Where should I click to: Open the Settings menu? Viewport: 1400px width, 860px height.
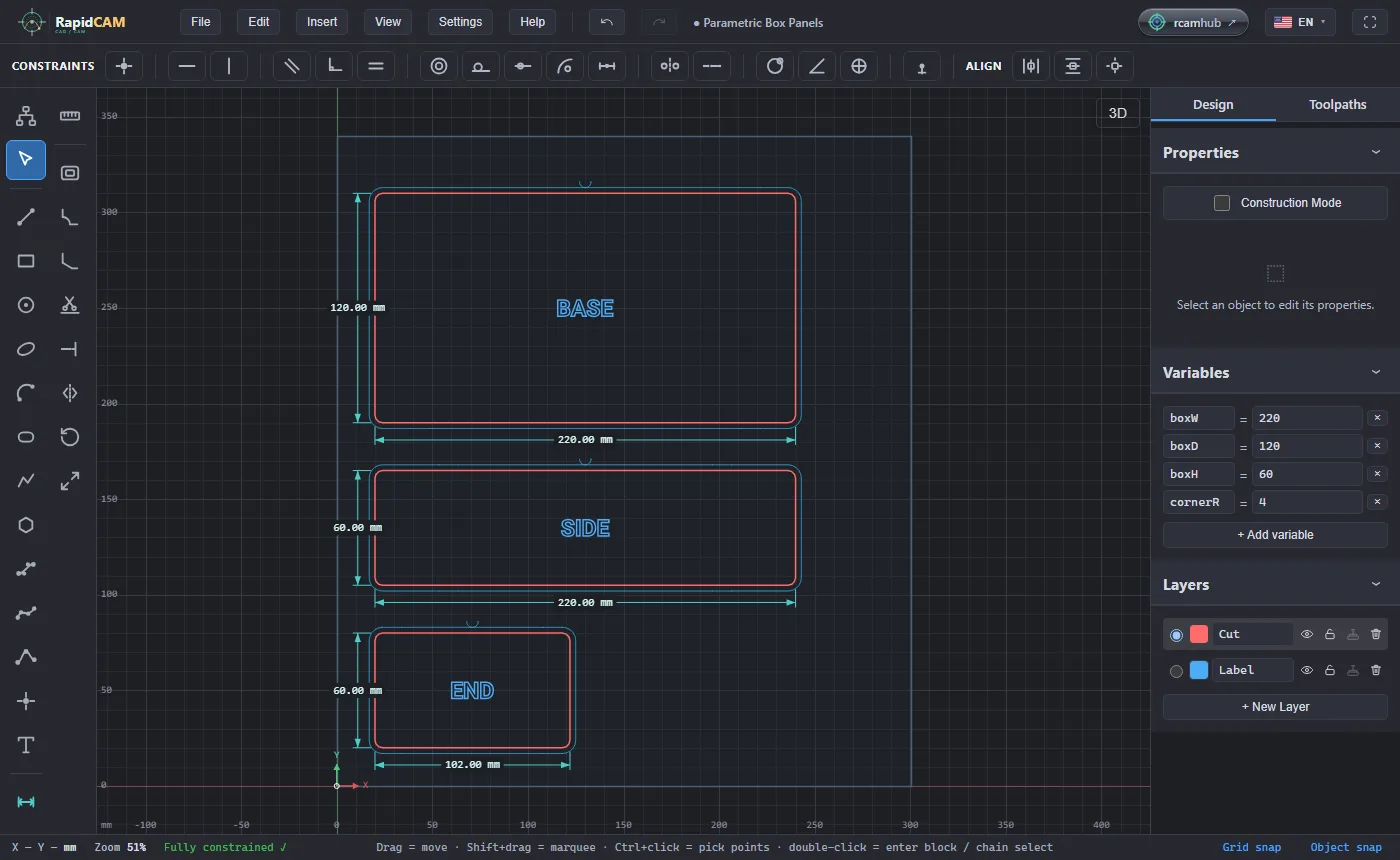(460, 22)
